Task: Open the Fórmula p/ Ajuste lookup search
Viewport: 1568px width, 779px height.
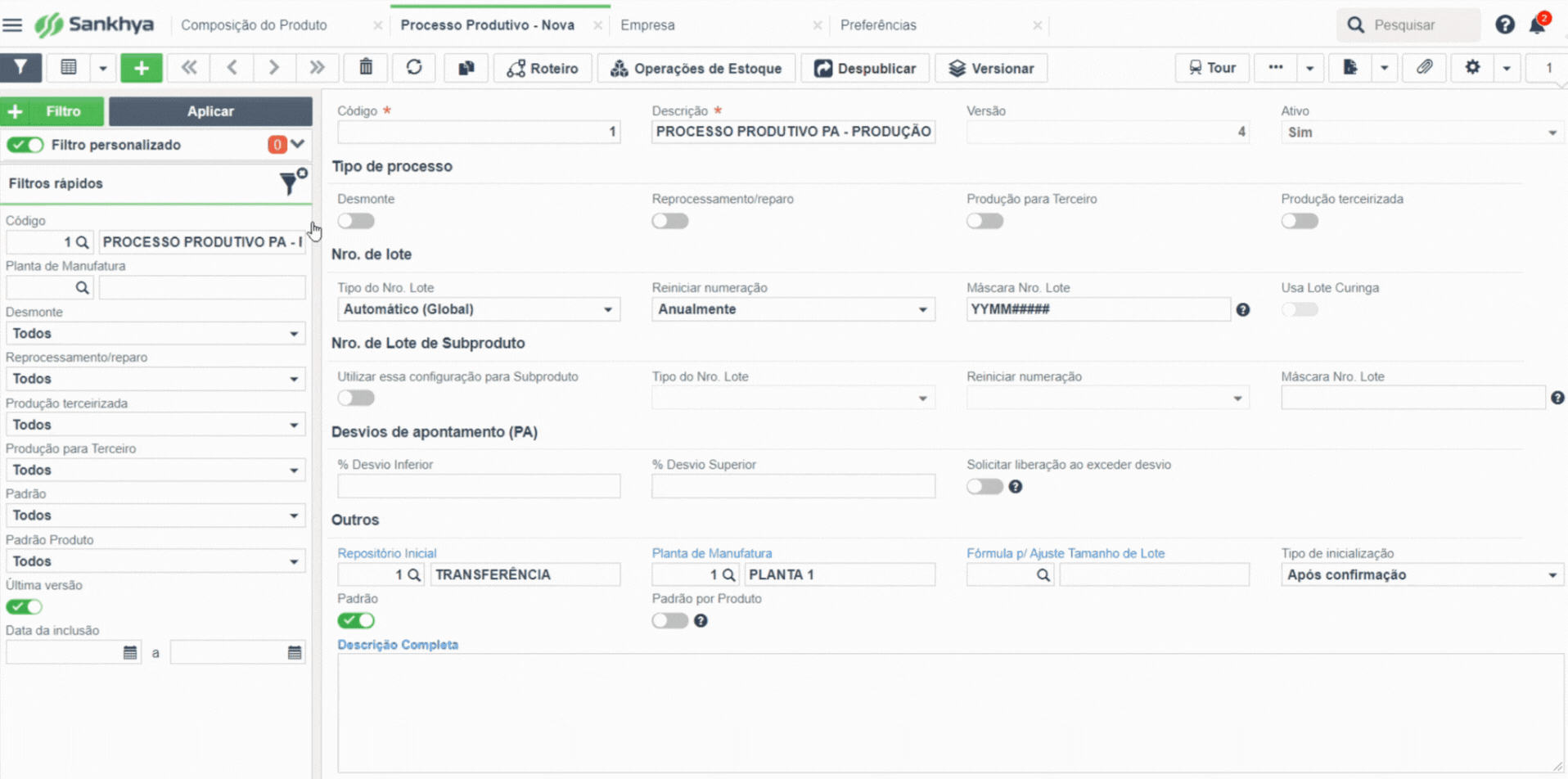Action: [1043, 575]
